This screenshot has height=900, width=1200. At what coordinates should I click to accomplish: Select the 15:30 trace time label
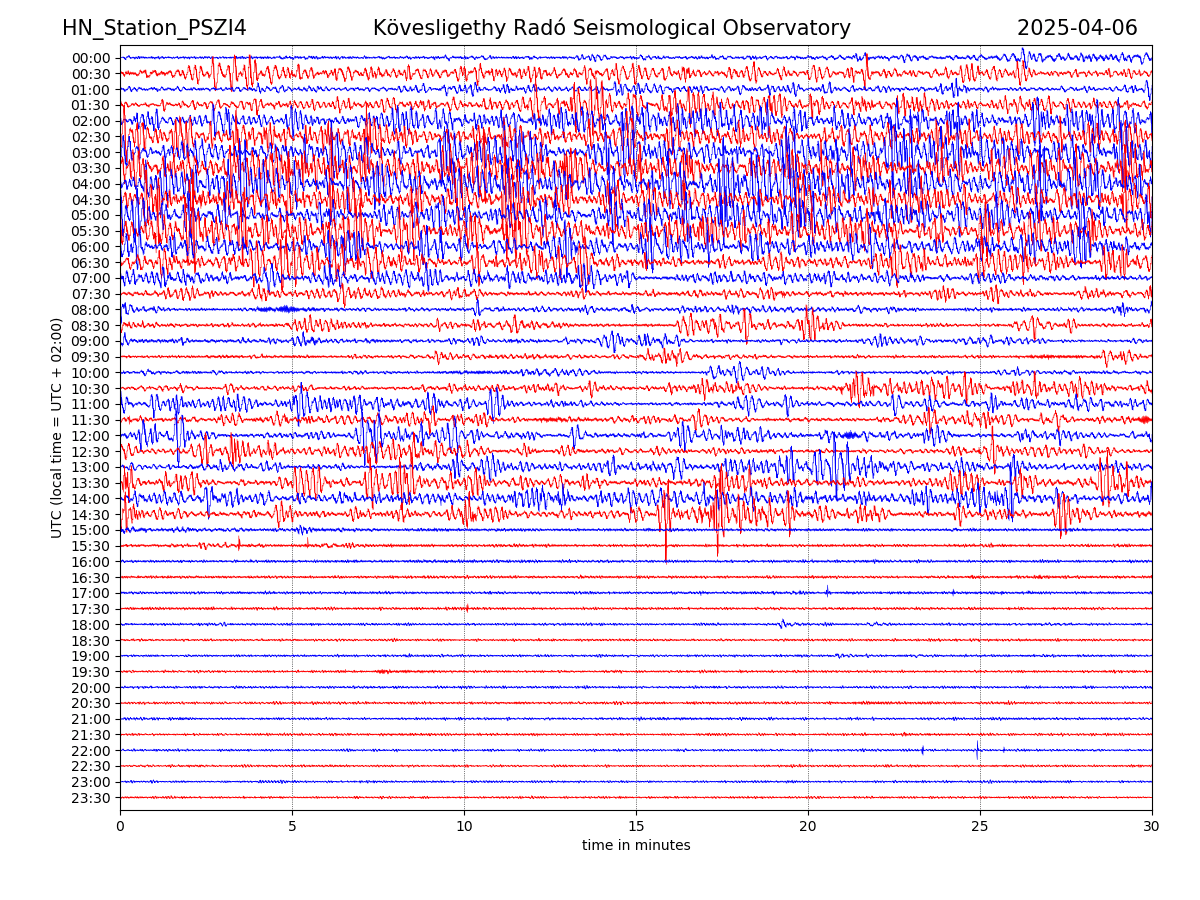(91, 546)
